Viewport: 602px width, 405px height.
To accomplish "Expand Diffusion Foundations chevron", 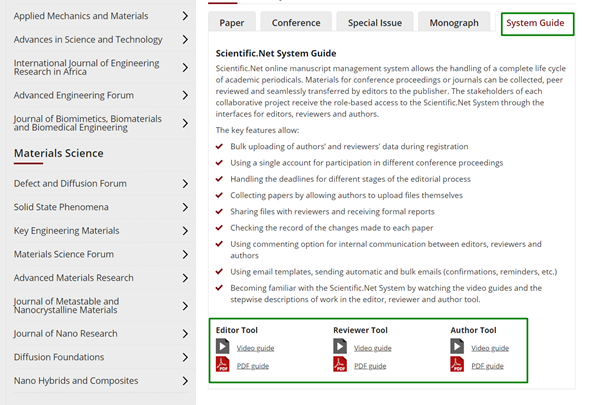I will coord(185,357).
